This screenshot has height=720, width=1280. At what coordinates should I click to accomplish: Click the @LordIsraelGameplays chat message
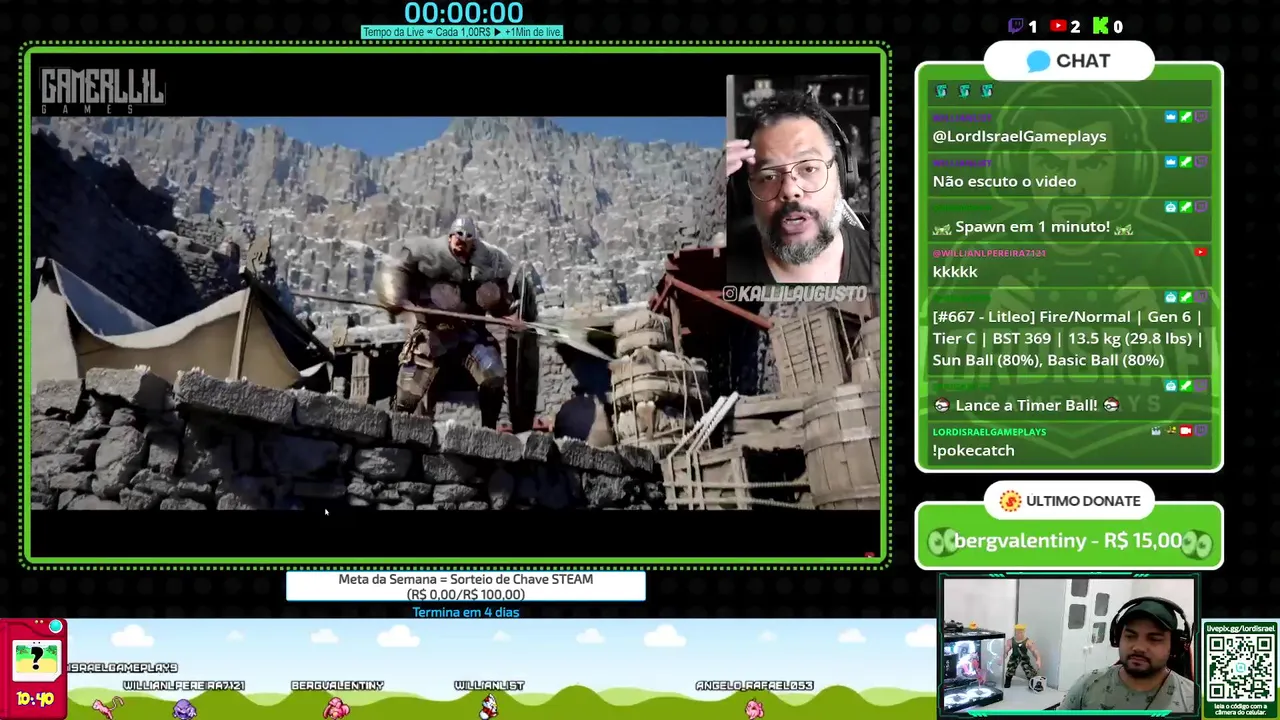1019,136
